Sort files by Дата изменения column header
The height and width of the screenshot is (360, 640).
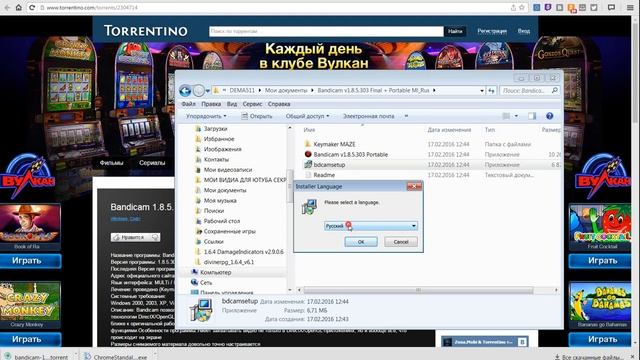pyautogui.click(x=449, y=130)
